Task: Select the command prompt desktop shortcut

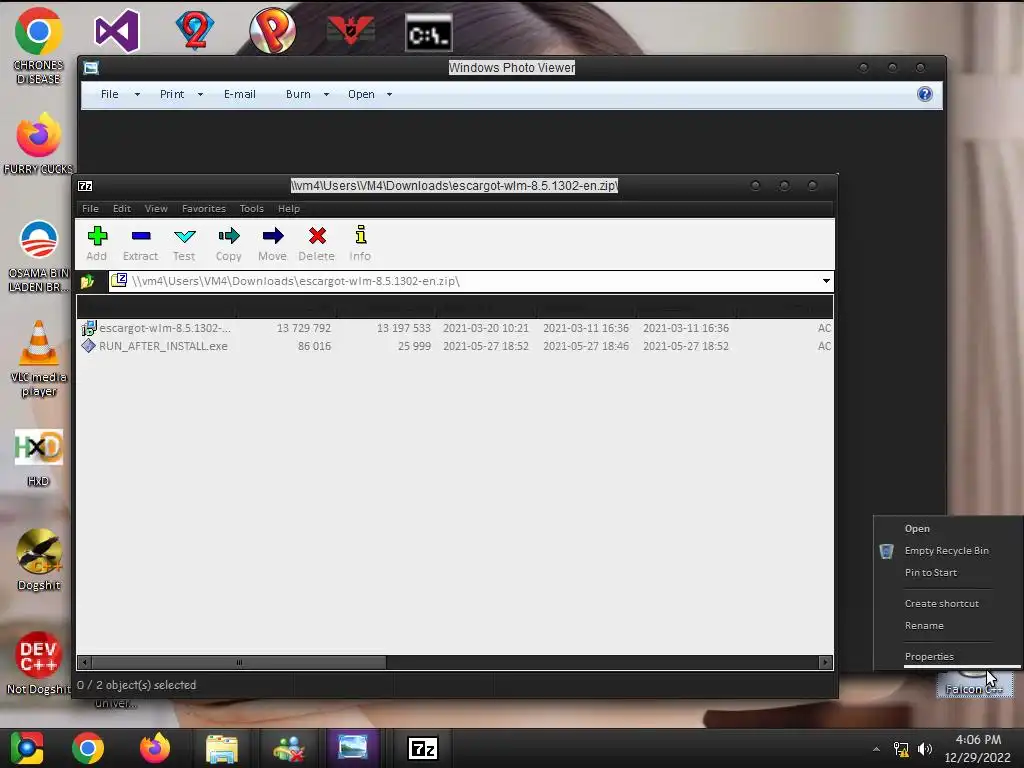Action: (x=428, y=33)
